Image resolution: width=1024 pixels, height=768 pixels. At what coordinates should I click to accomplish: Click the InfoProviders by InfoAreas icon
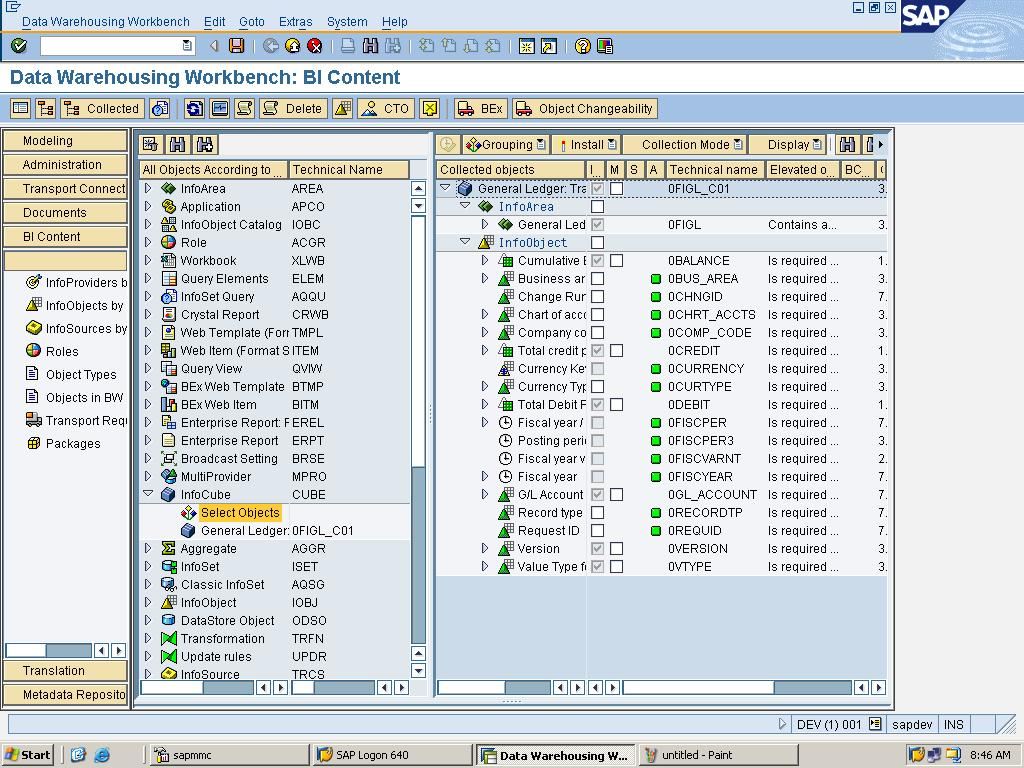[33, 282]
